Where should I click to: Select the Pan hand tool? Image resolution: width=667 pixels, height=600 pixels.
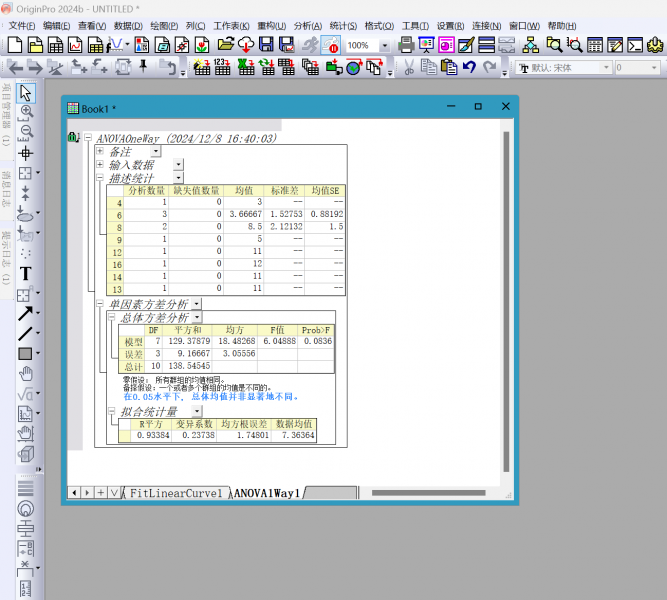pos(26,374)
